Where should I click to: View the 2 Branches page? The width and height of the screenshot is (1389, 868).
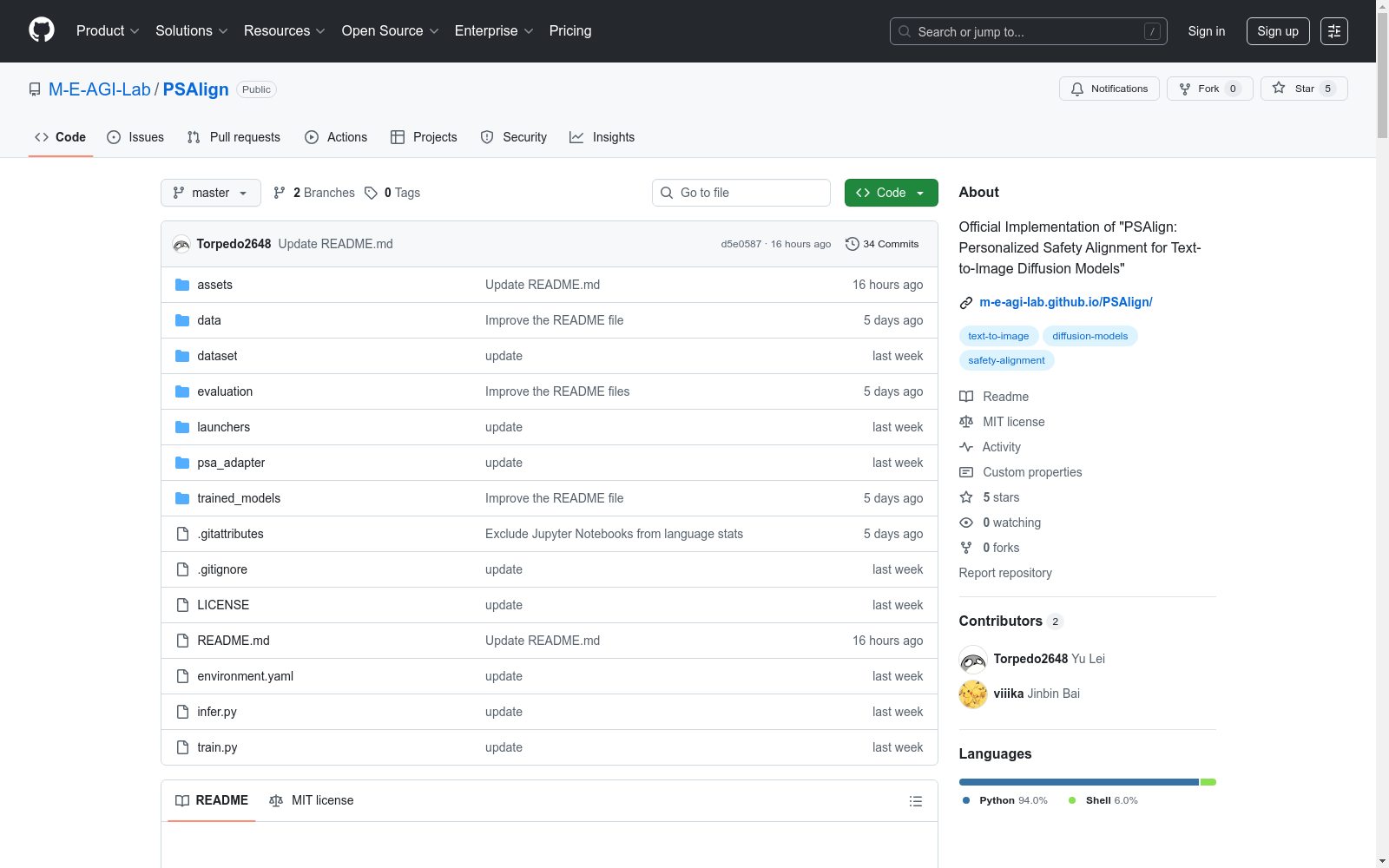click(314, 193)
